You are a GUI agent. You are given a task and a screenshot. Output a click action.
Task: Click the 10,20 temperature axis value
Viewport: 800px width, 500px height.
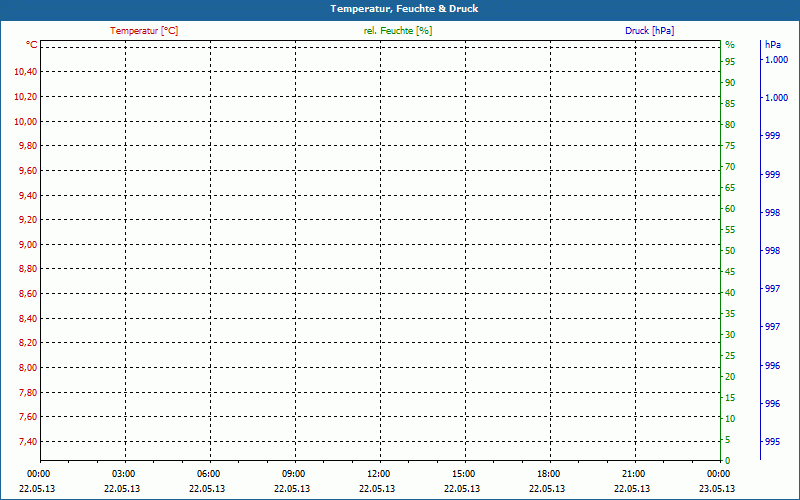pos(26,96)
